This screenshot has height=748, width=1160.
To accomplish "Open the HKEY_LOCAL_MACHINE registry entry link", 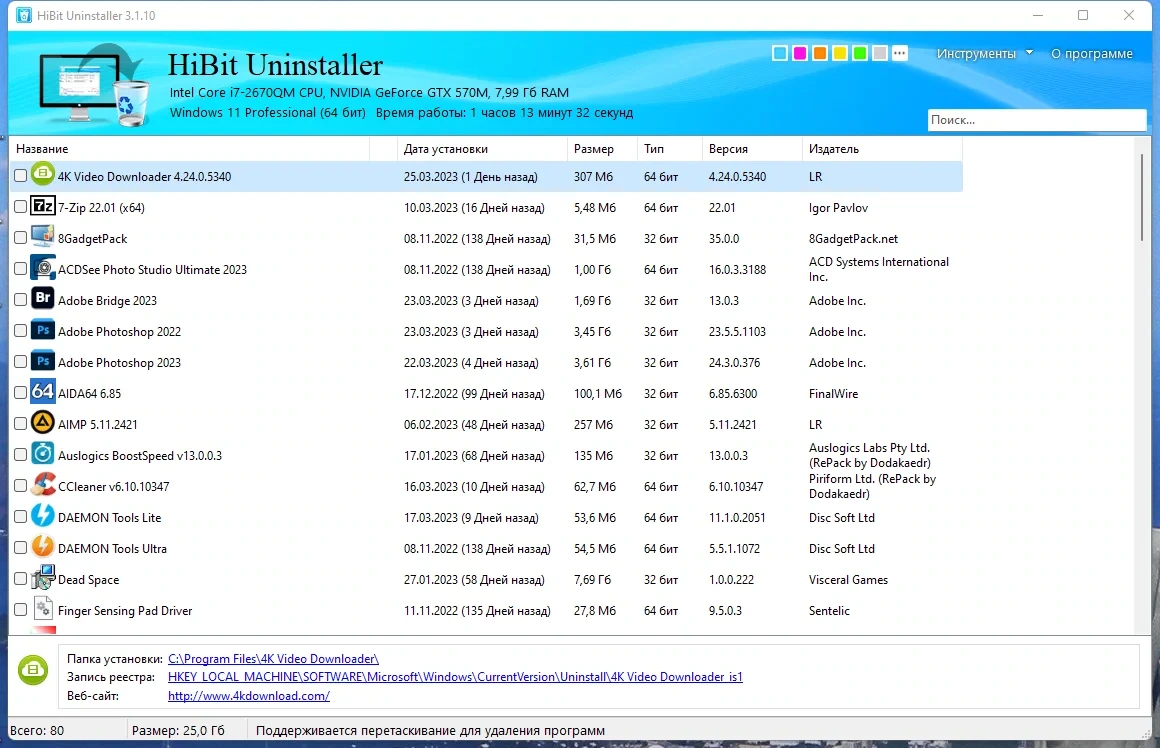I will pyautogui.click(x=455, y=677).
